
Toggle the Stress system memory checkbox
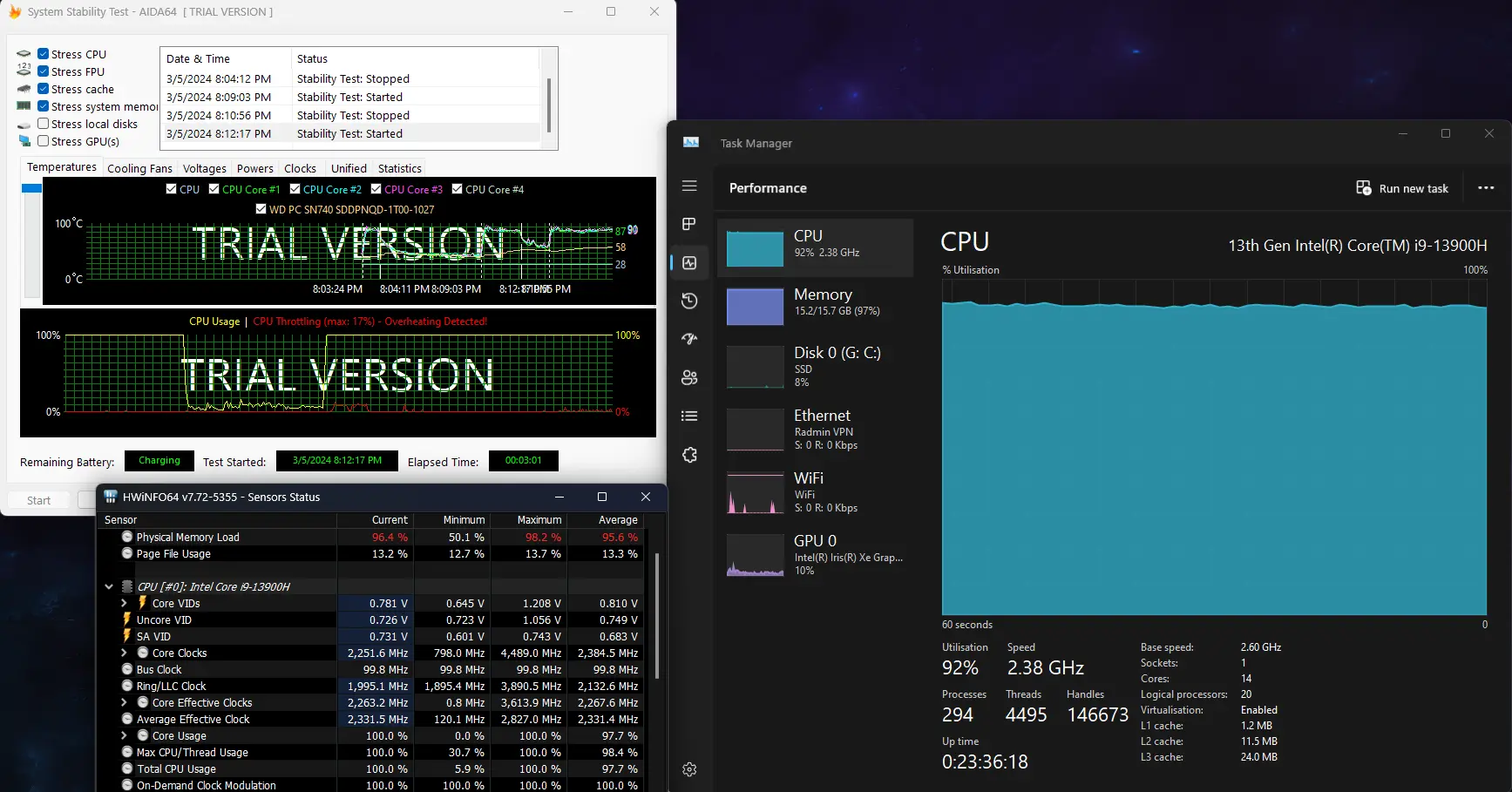43,106
